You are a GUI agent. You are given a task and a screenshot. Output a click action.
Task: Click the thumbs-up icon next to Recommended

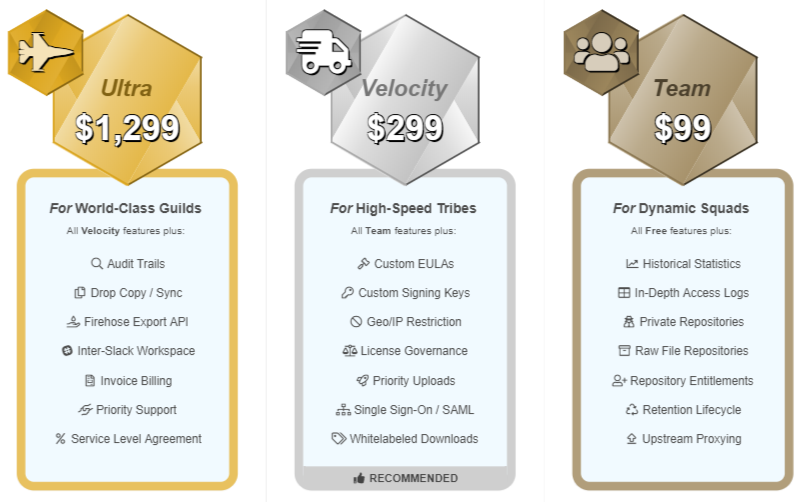point(359,479)
